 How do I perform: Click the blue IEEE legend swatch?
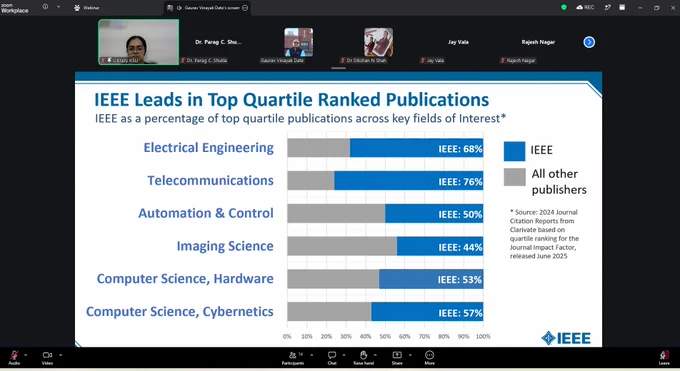point(514,151)
